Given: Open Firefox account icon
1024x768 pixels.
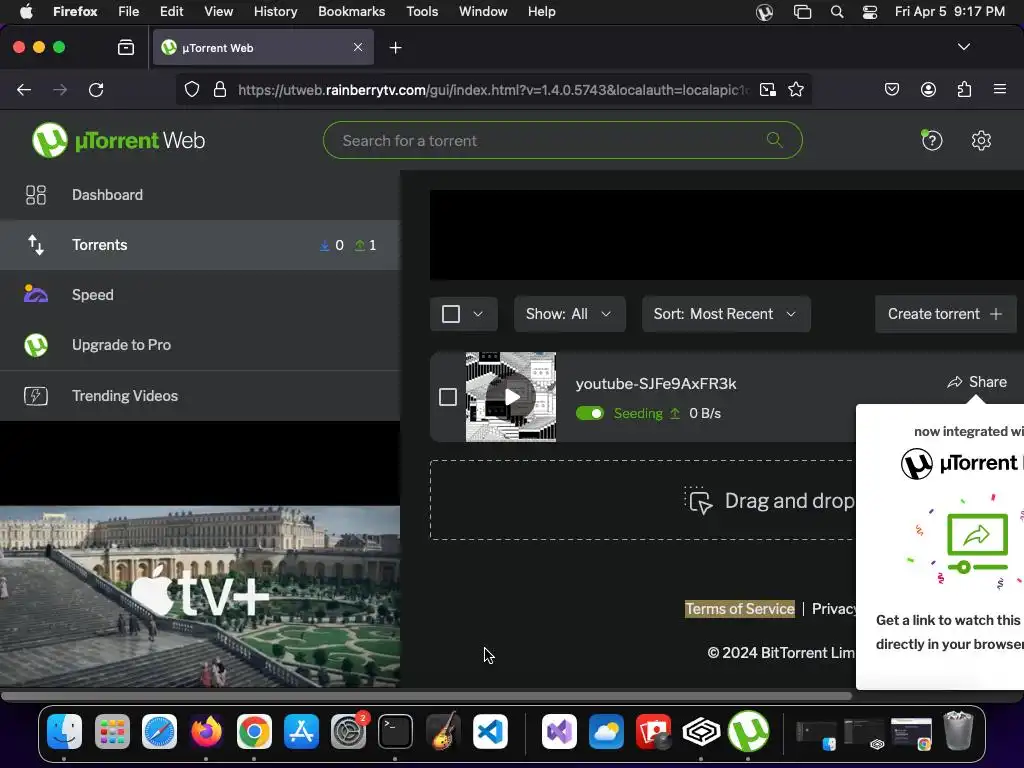Looking at the screenshot, I should tap(928, 89).
